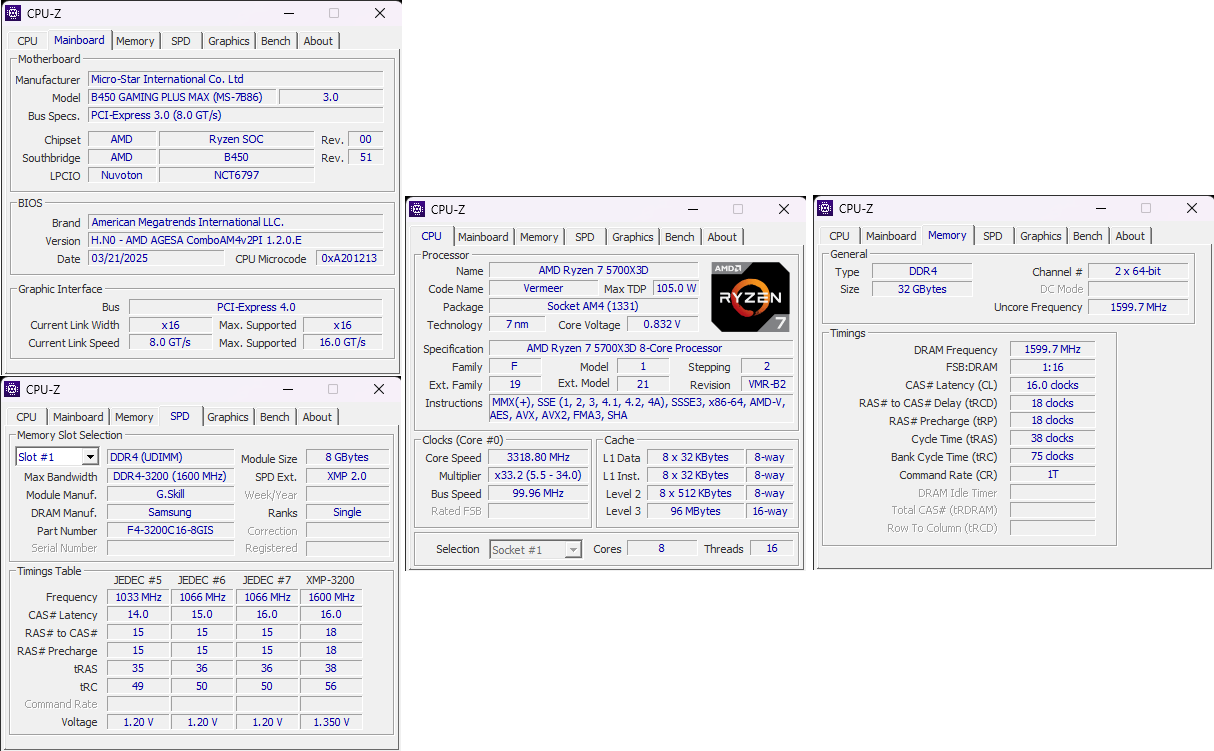
Task: Minimize the SPD CPU-Z window
Action: tap(288, 389)
